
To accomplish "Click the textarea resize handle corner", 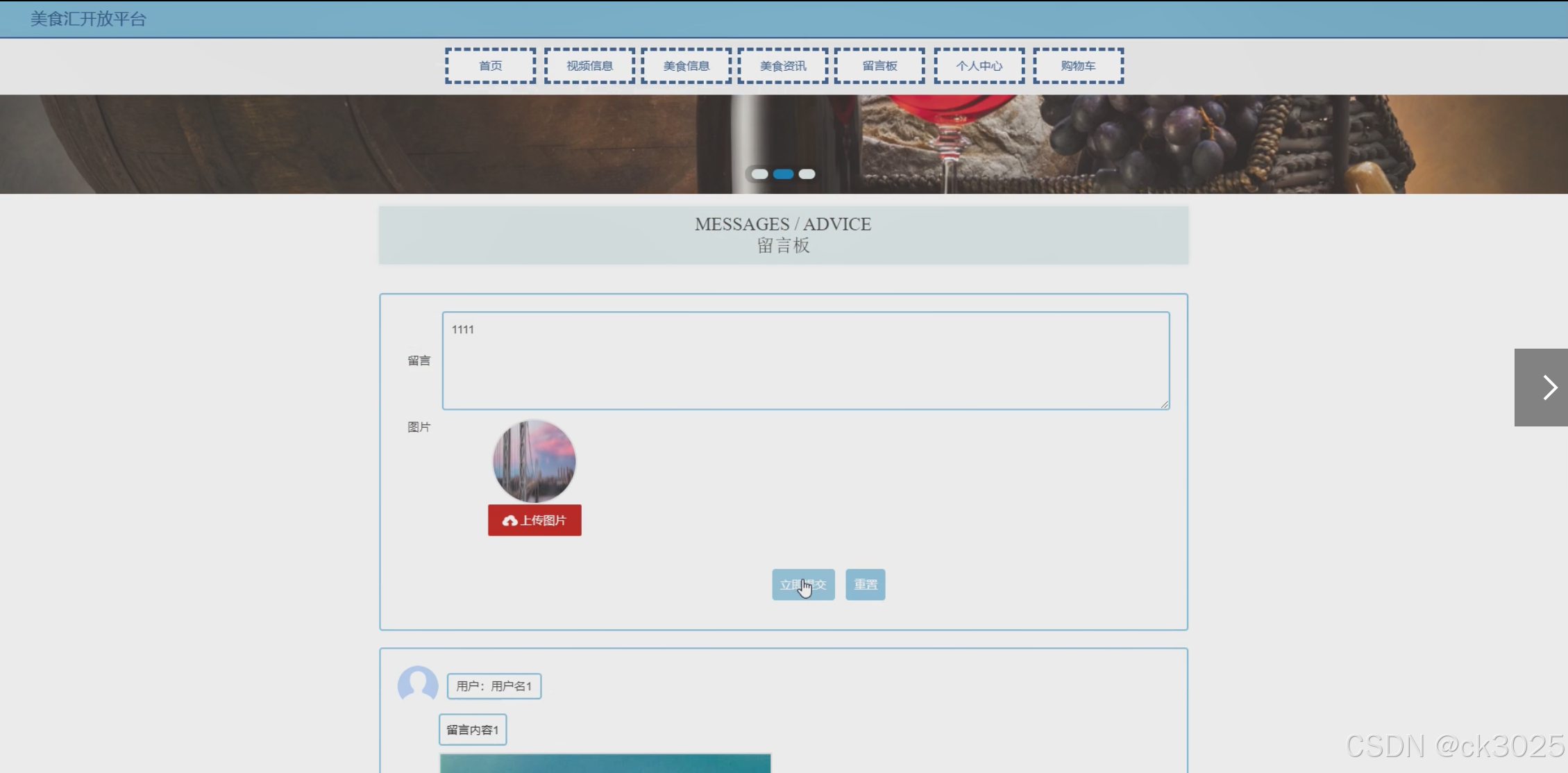I will click(x=1164, y=404).
